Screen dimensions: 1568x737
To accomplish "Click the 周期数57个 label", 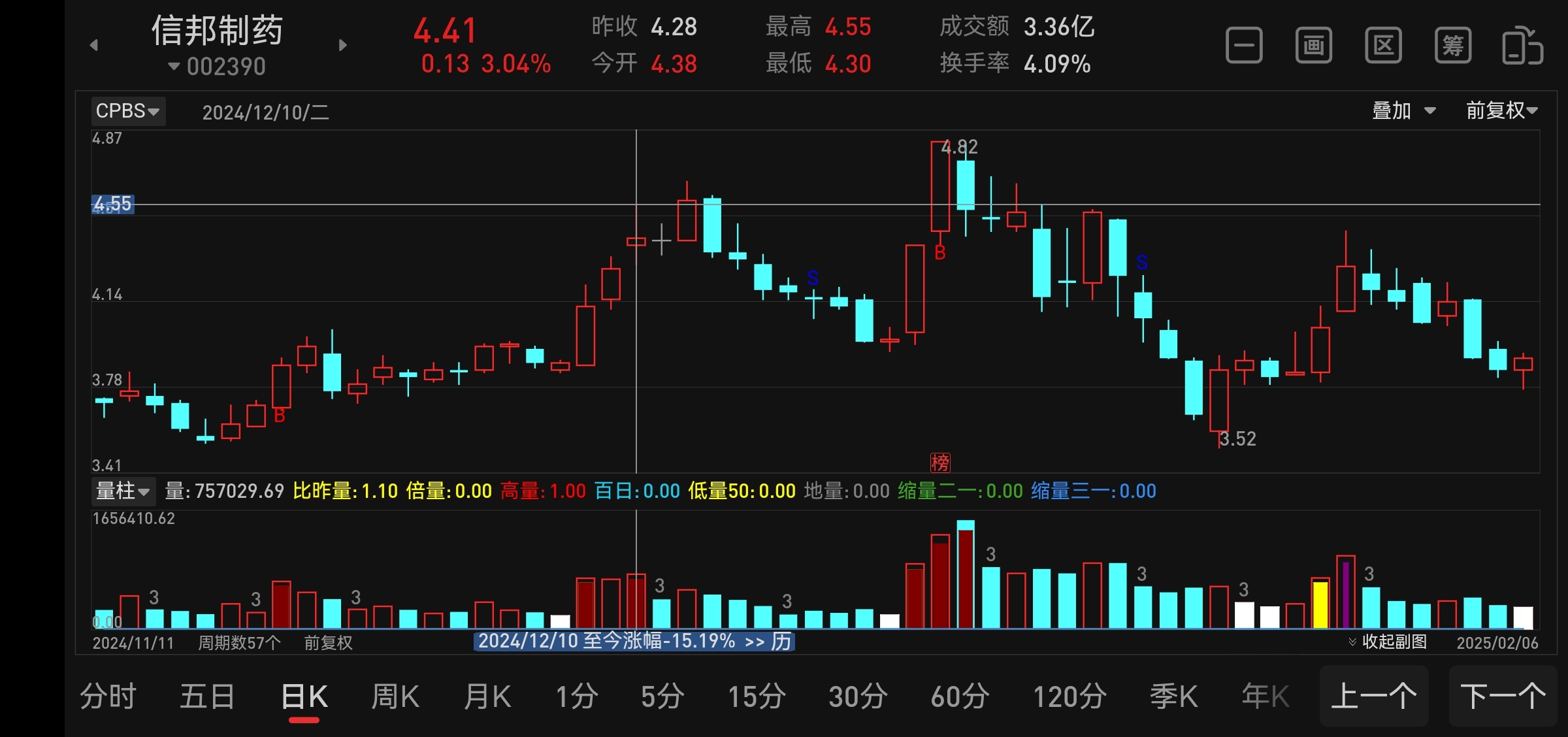I will pyautogui.click(x=240, y=643).
